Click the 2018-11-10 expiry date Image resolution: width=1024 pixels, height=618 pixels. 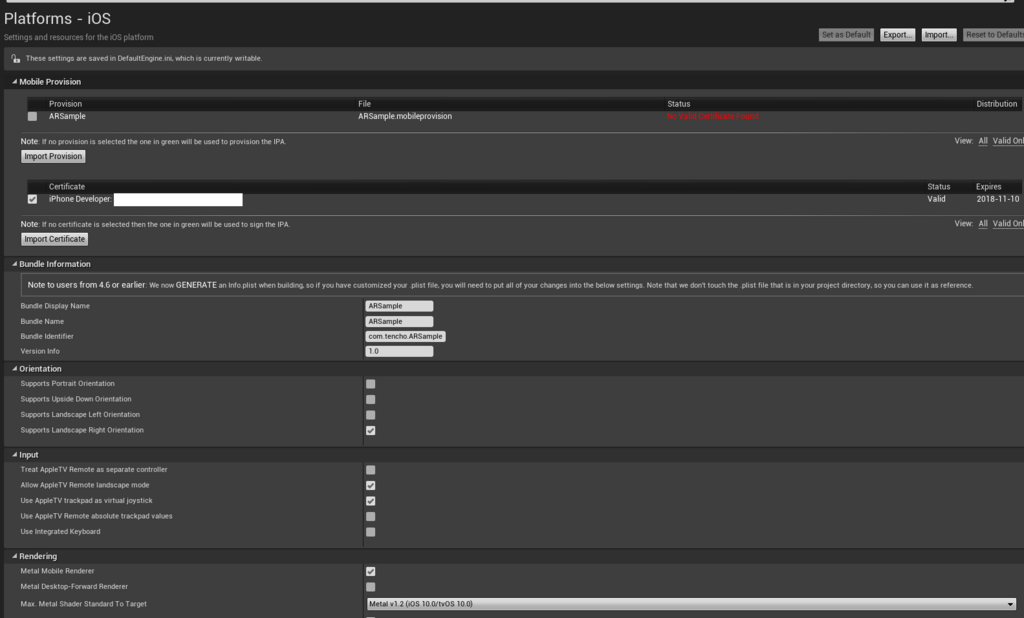point(998,199)
